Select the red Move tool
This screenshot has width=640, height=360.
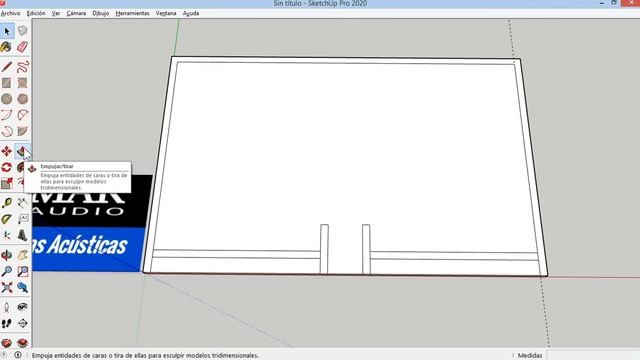[x=7, y=151]
